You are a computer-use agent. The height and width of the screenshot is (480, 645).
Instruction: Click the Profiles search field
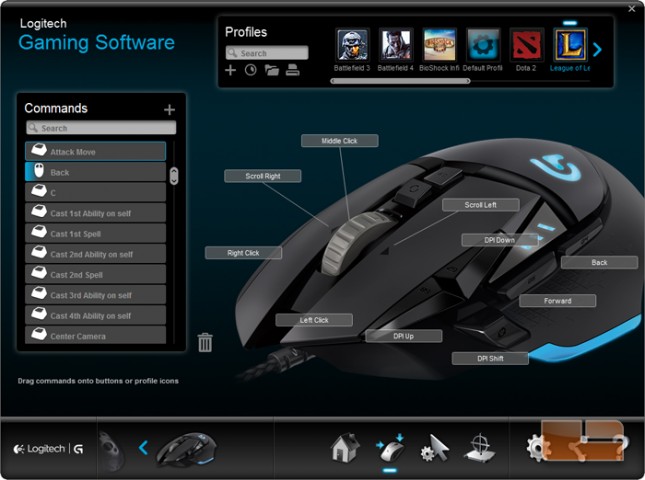[x=267, y=53]
